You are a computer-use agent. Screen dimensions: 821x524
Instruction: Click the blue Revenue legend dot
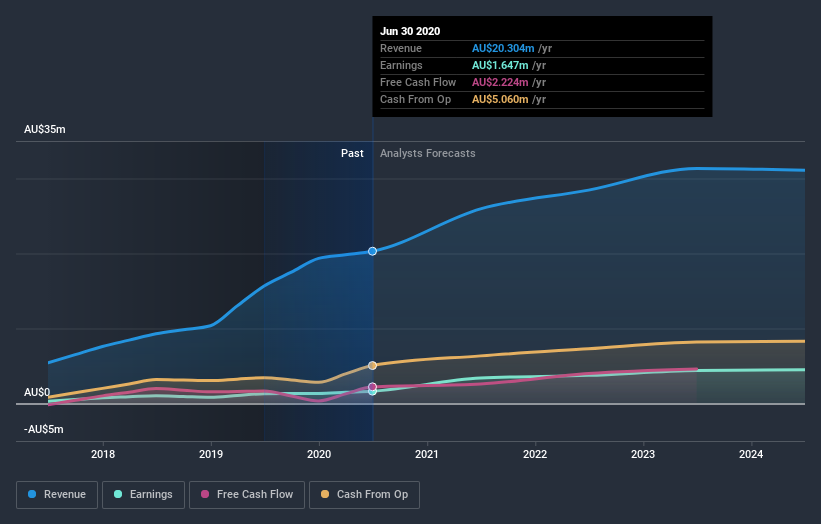[32, 494]
